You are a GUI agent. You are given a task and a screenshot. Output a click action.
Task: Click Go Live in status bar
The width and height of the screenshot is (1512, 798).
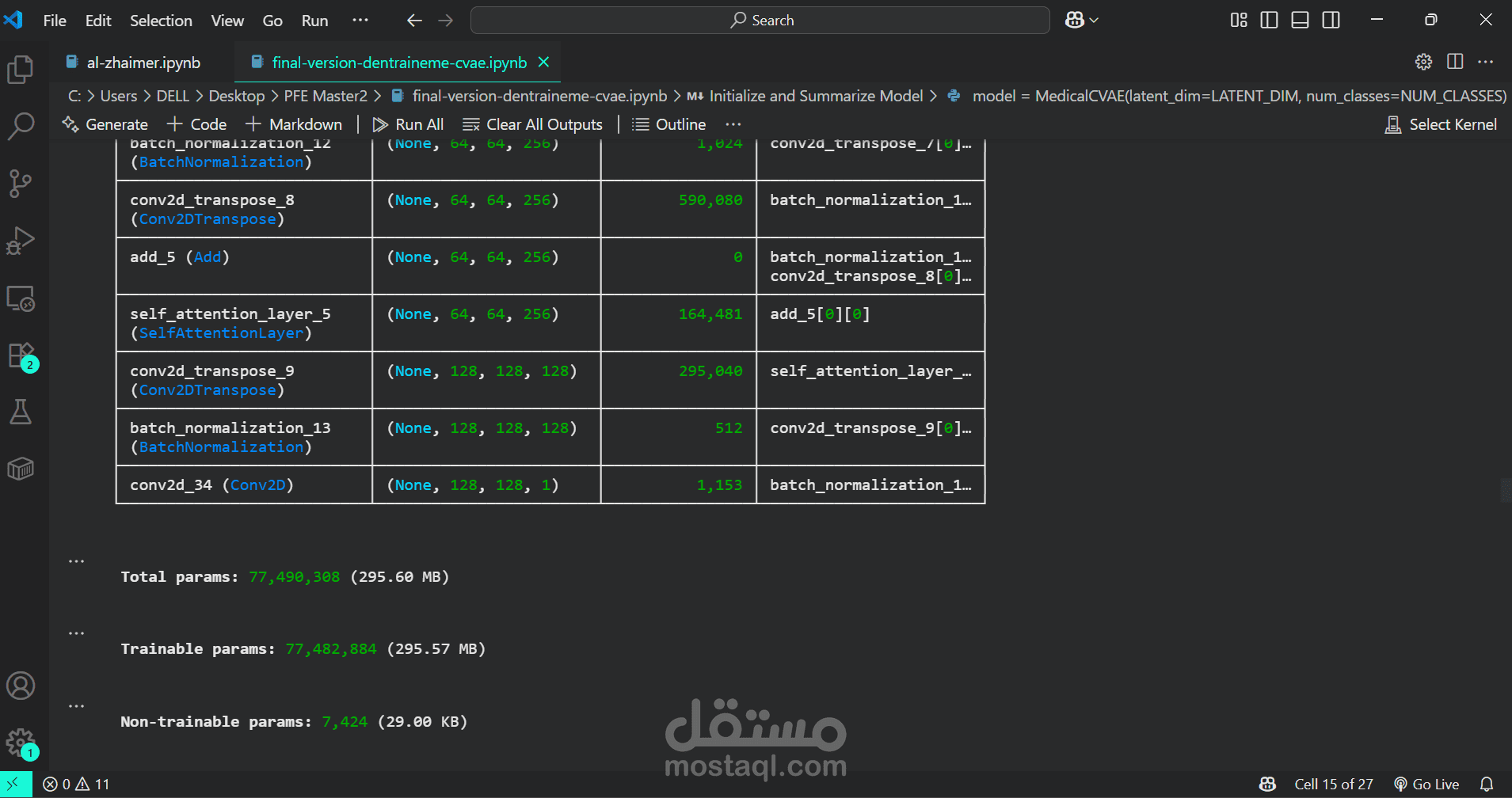[x=1426, y=785]
